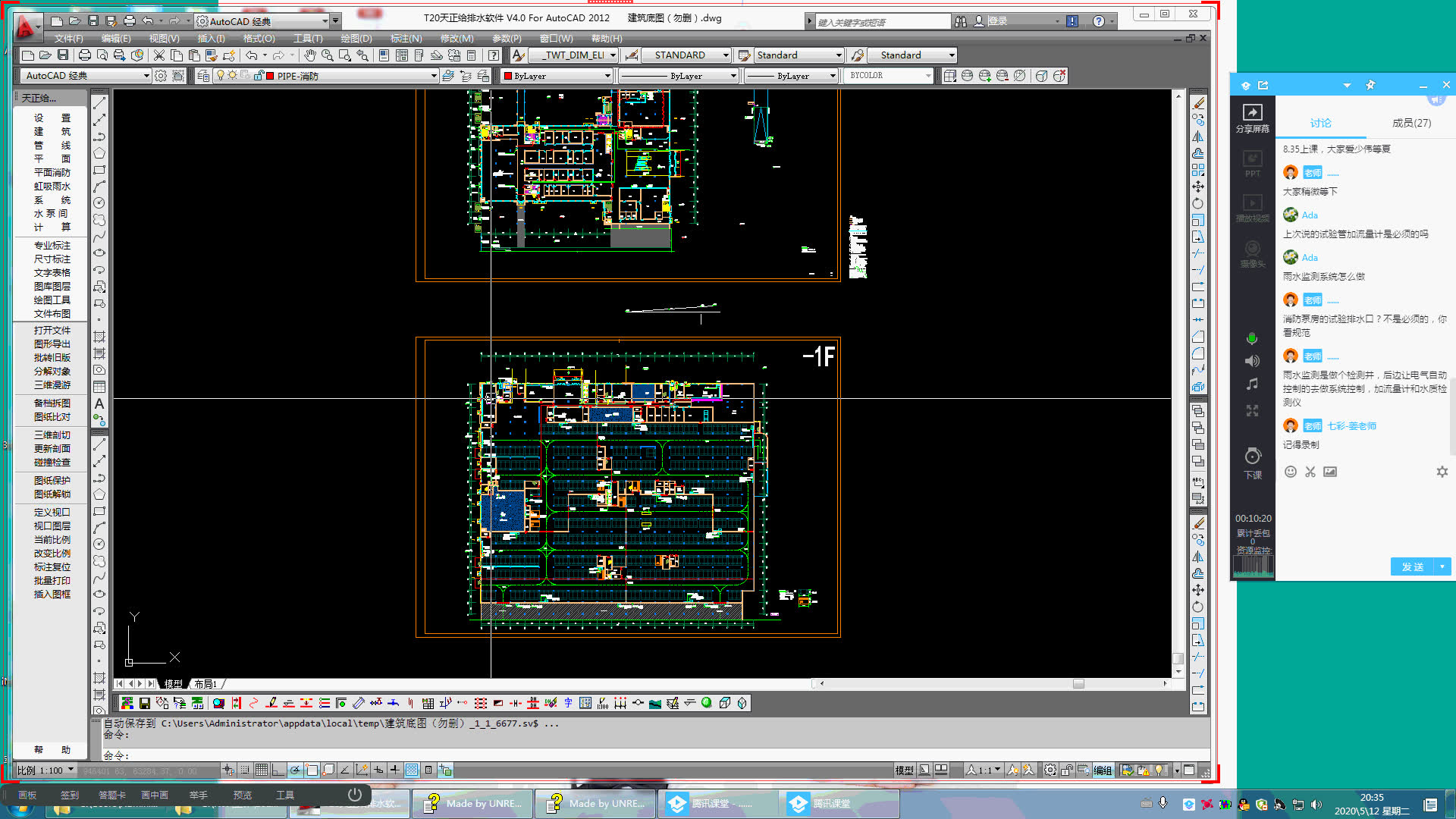Screen dimensions: 1456x819
Task: Click 平面消防 in Tangent sidebar
Action: point(52,173)
